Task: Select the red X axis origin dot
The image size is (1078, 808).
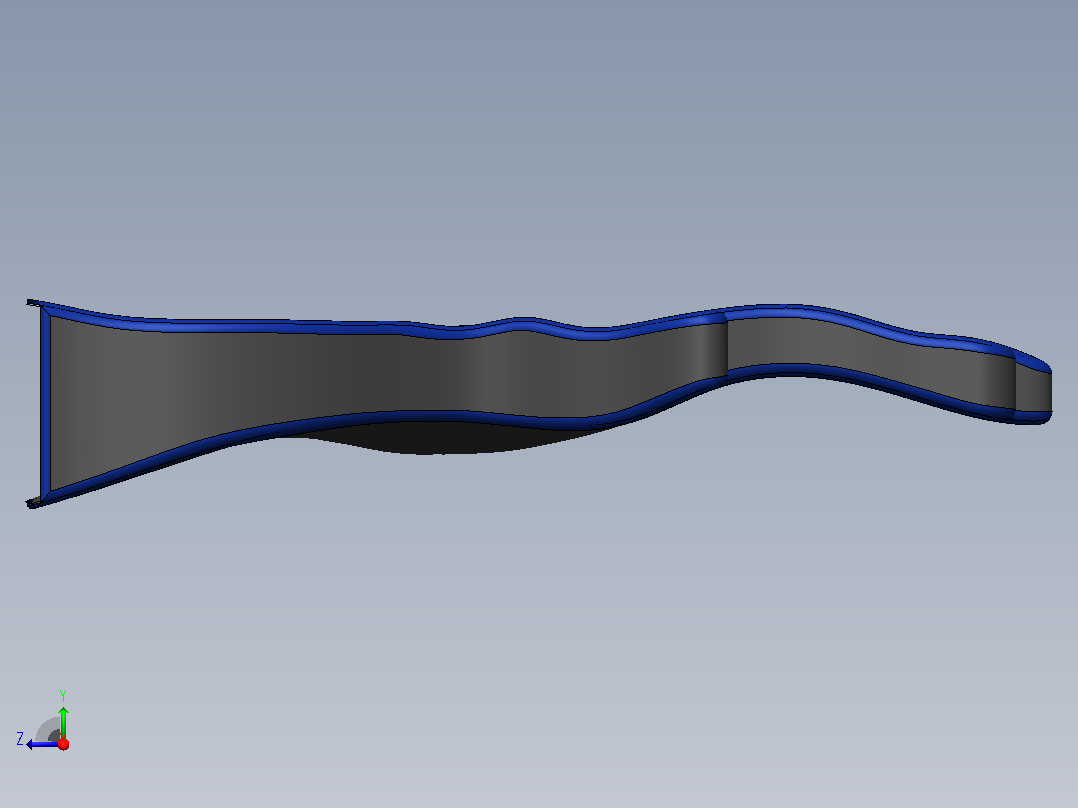Action: click(x=63, y=744)
